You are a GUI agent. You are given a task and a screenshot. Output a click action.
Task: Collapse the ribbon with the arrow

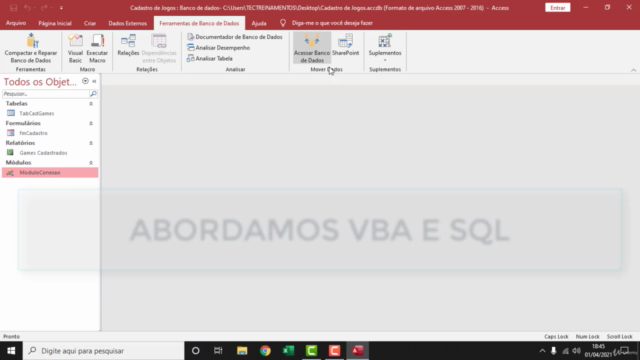633,70
